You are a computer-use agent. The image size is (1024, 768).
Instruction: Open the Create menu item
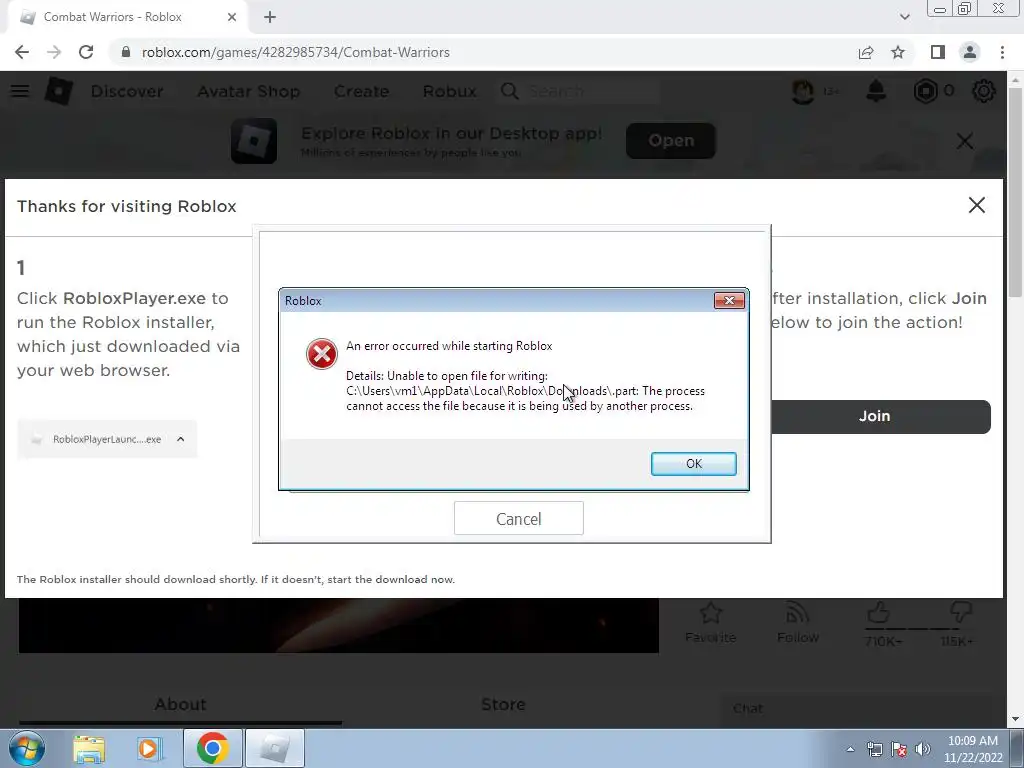tap(361, 91)
